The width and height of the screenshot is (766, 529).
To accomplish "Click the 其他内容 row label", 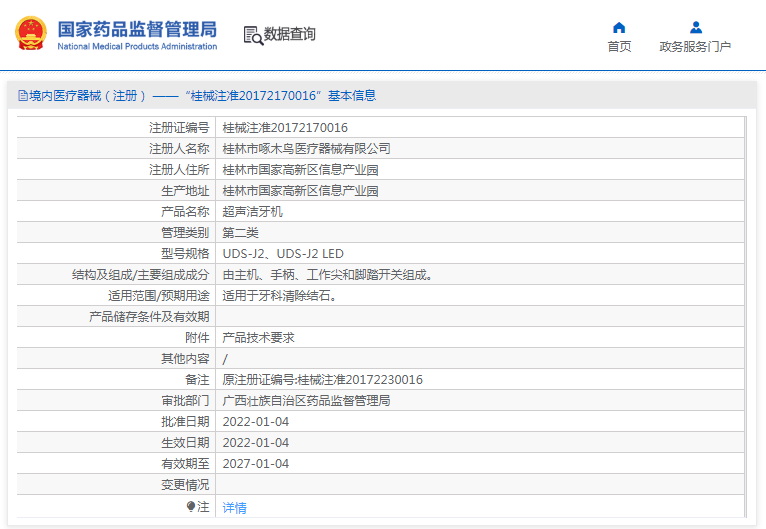I will tap(185, 359).
